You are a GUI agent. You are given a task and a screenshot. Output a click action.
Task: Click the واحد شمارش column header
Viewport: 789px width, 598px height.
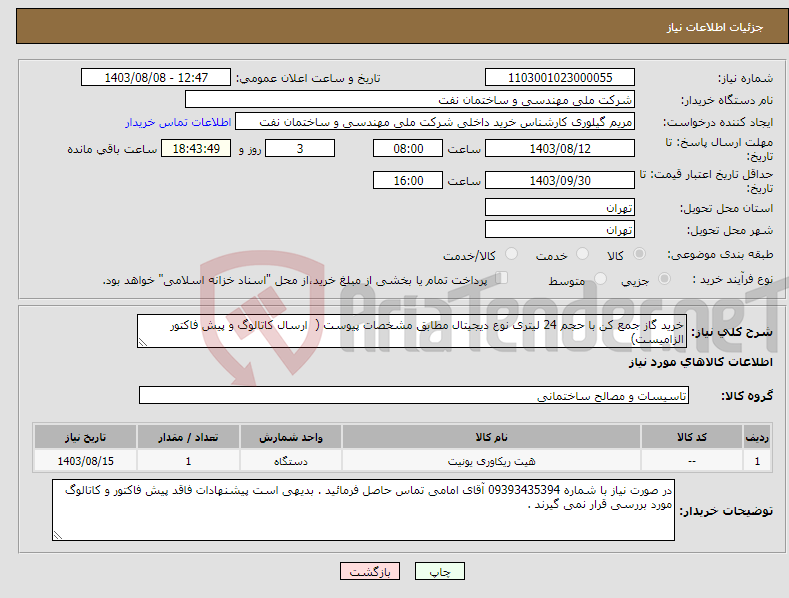291,437
